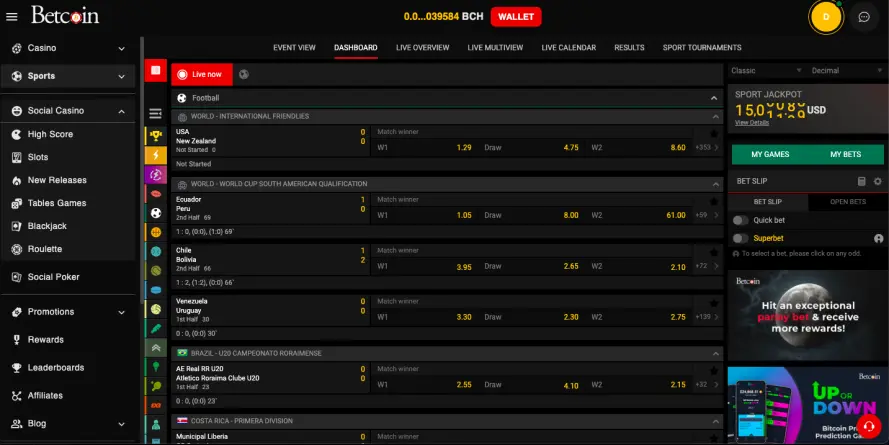Open the chat bubble icon
Image resolution: width=889 pixels, height=445 pixels.
(x=864, y=17)
